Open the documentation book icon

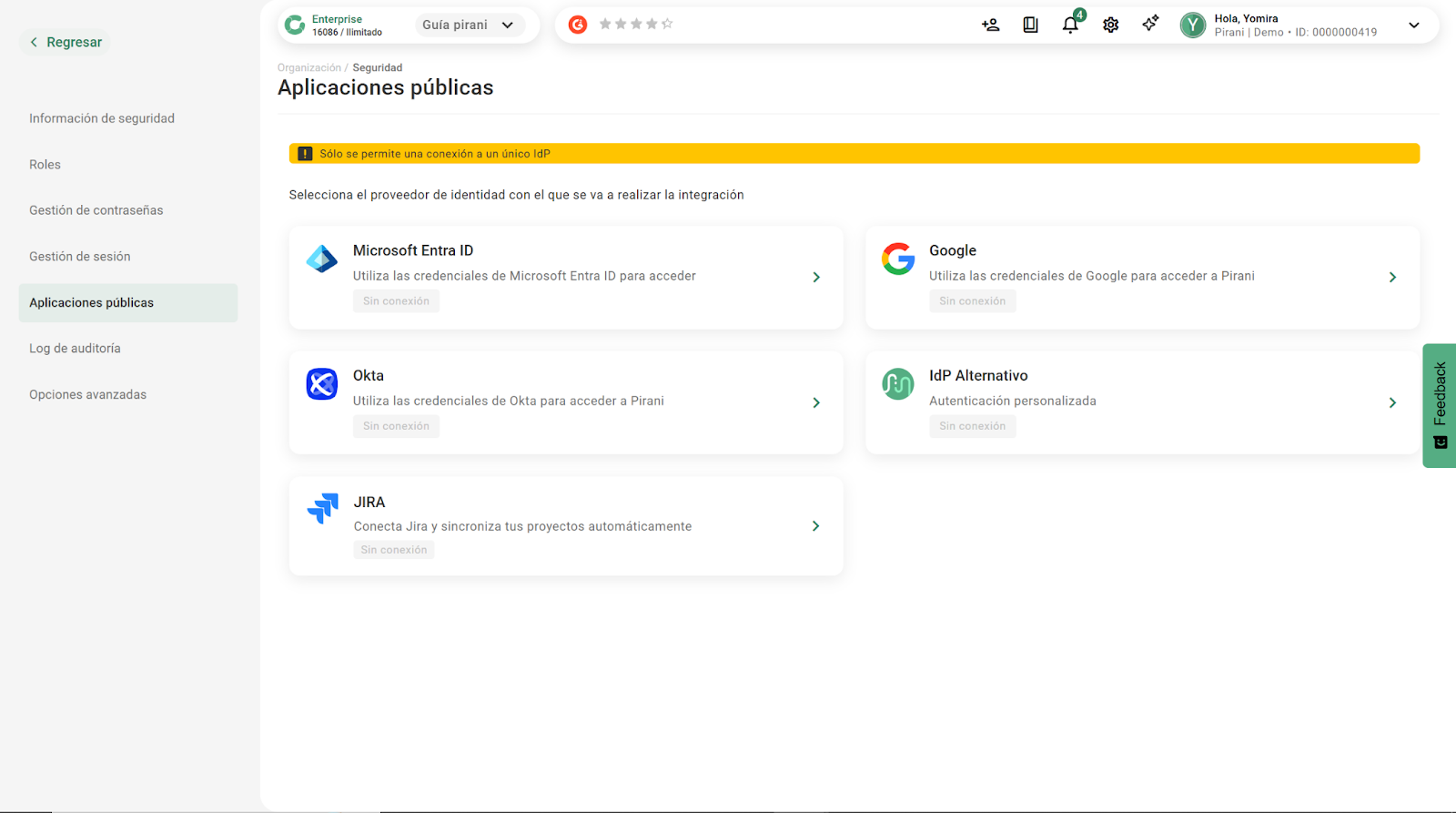point(1030,25)
